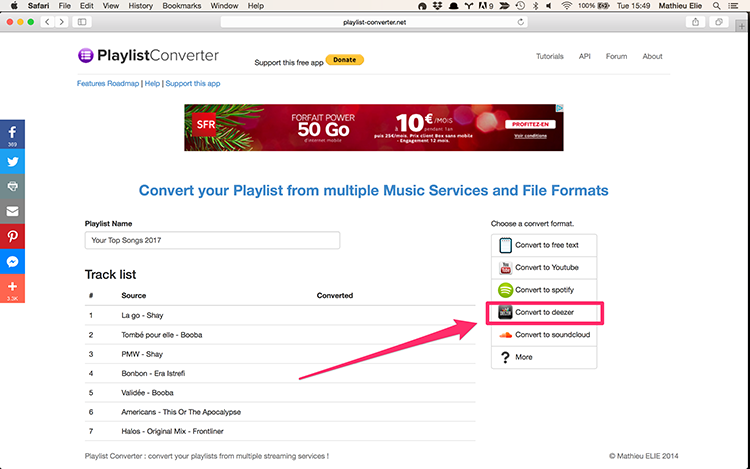This screenshot has width=750, height=469.
Task: Open the Time Machine menu bar icon
Action: coord(520,6)
